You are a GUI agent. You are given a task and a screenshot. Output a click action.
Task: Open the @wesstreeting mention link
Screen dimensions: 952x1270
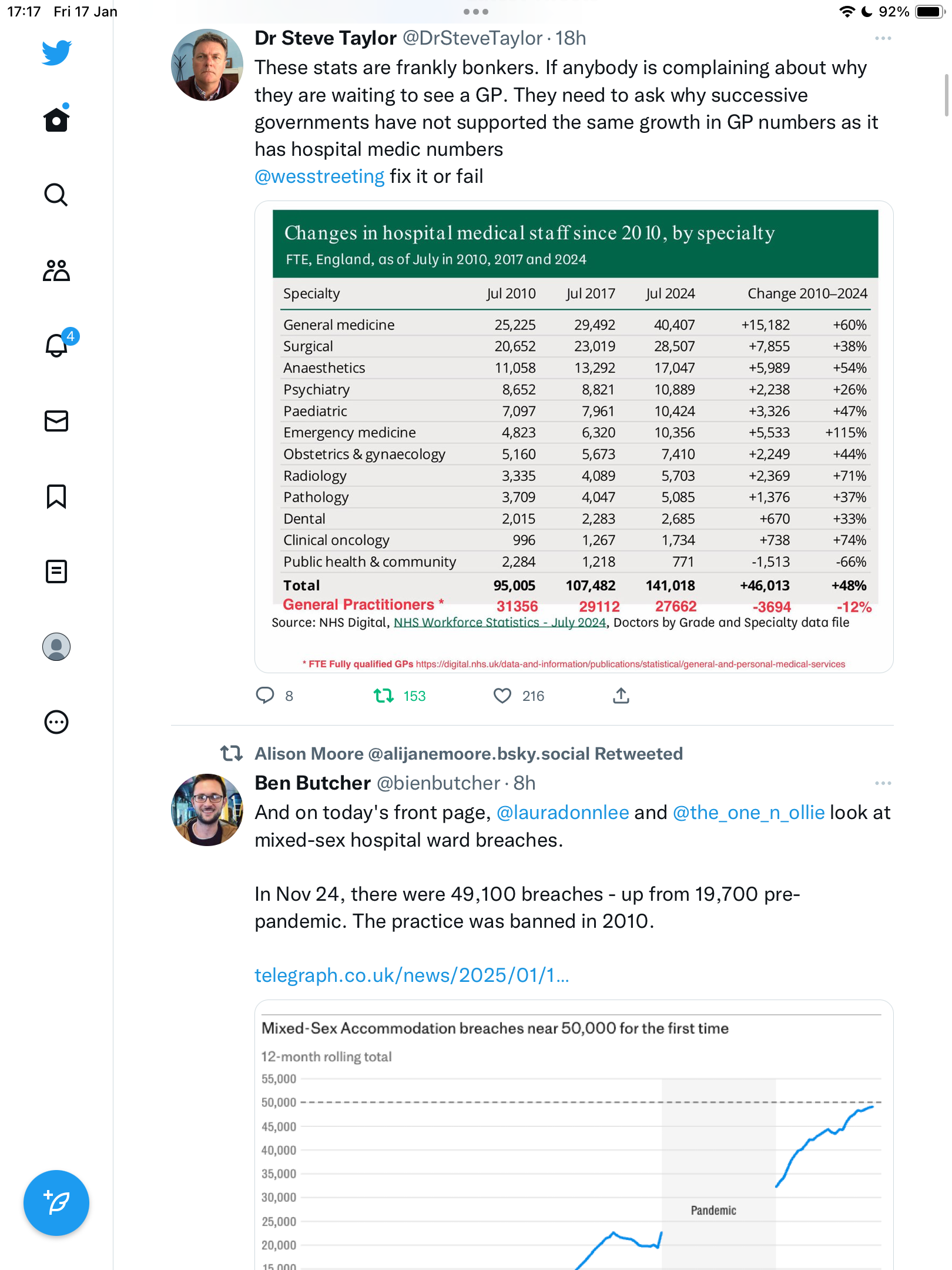(x=319, y=176)
